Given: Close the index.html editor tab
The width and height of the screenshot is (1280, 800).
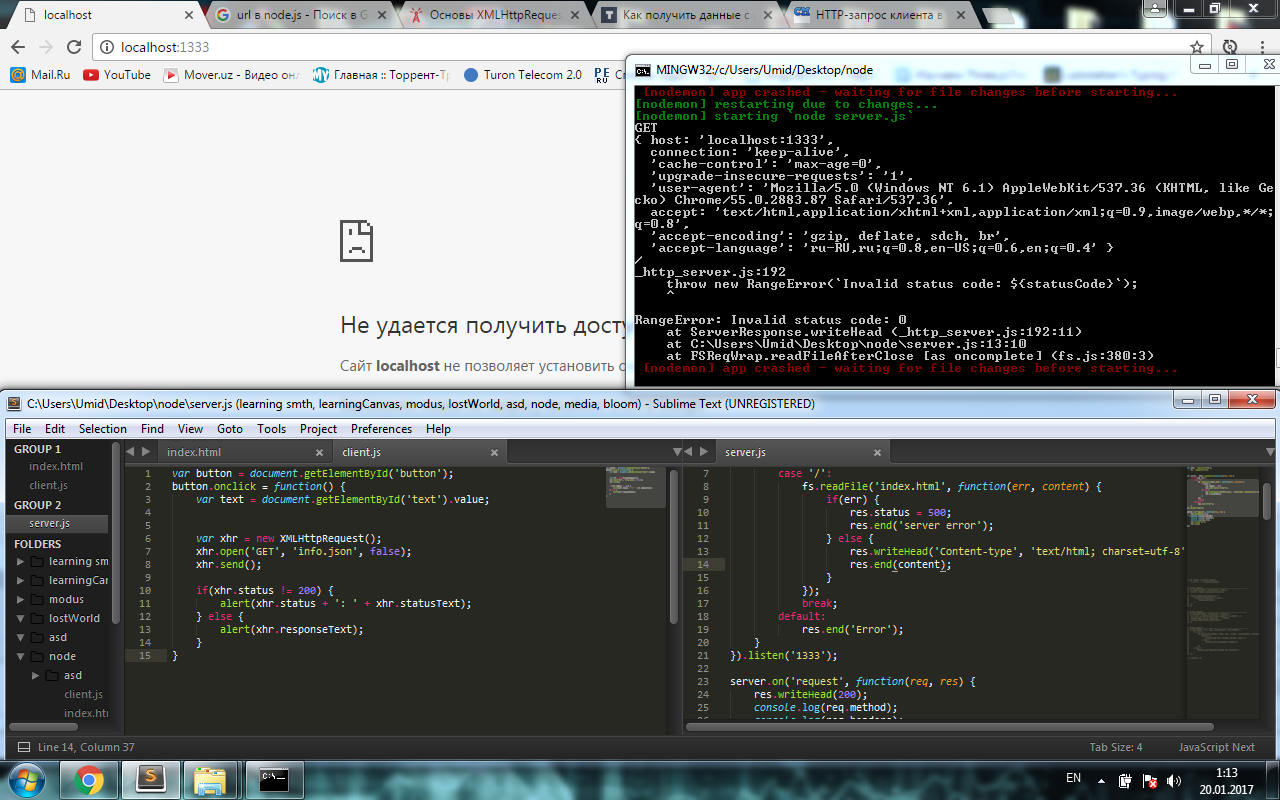Looking at the screenshot, I should click(318, 453).
